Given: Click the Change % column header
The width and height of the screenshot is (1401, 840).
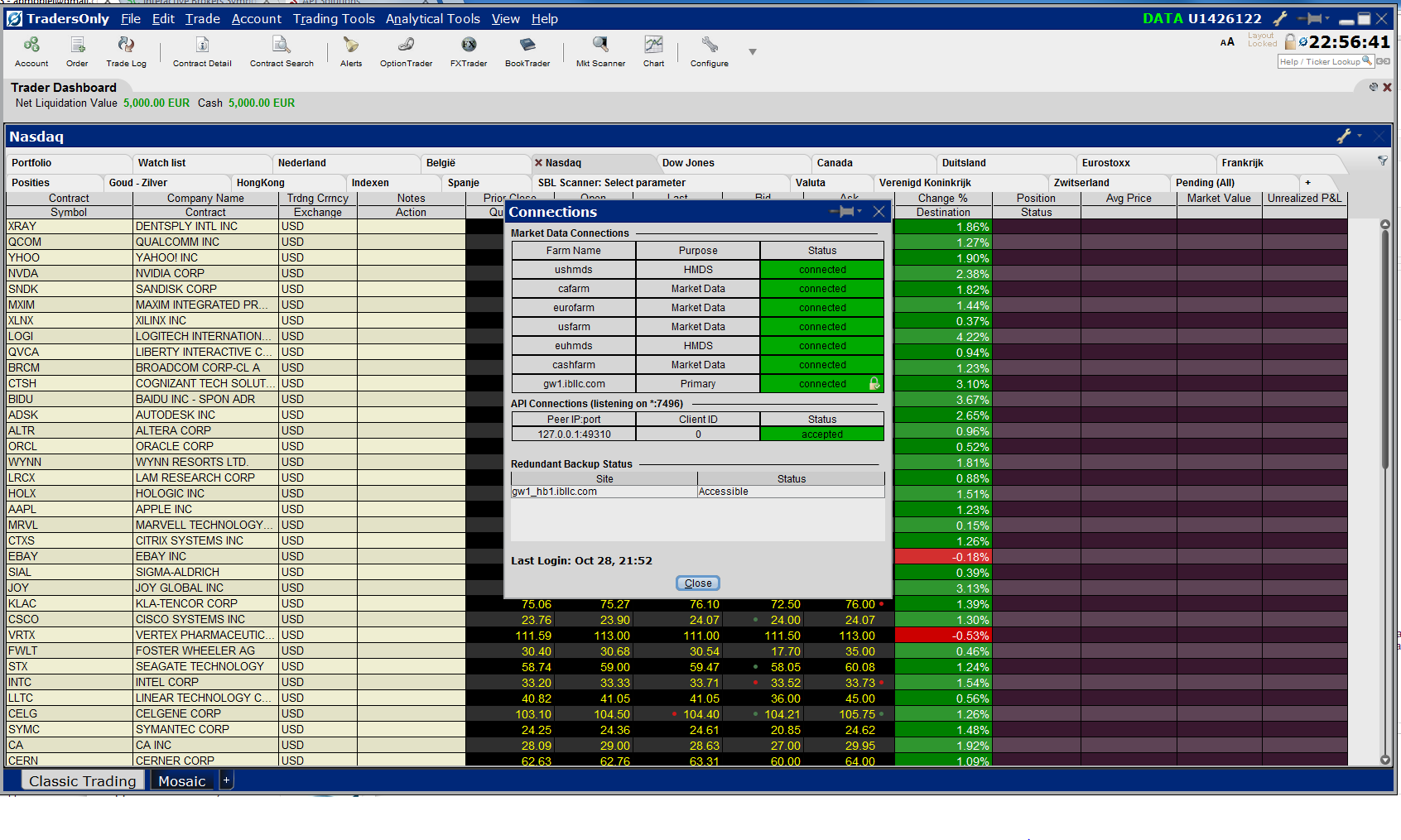Looking at the screenshot, I should [942, 198].
